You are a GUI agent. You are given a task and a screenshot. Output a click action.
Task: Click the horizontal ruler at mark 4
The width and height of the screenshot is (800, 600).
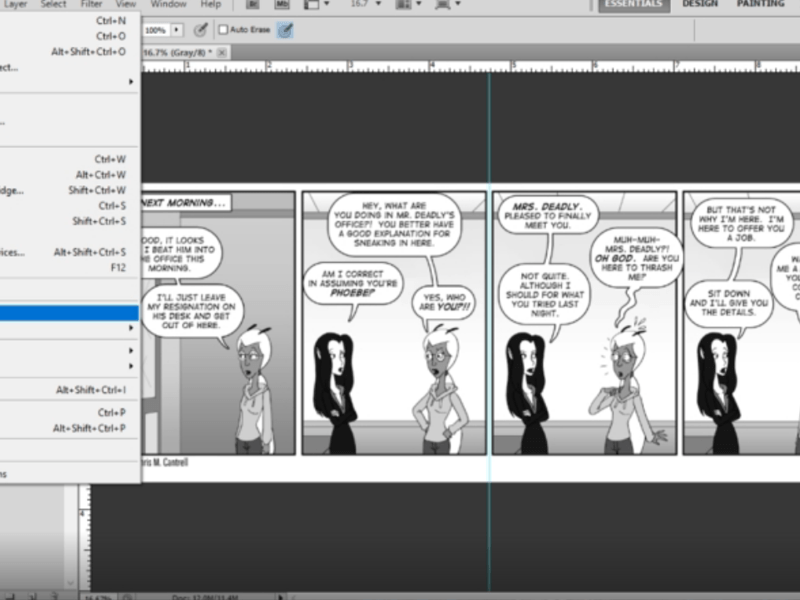tap(432, 66)
